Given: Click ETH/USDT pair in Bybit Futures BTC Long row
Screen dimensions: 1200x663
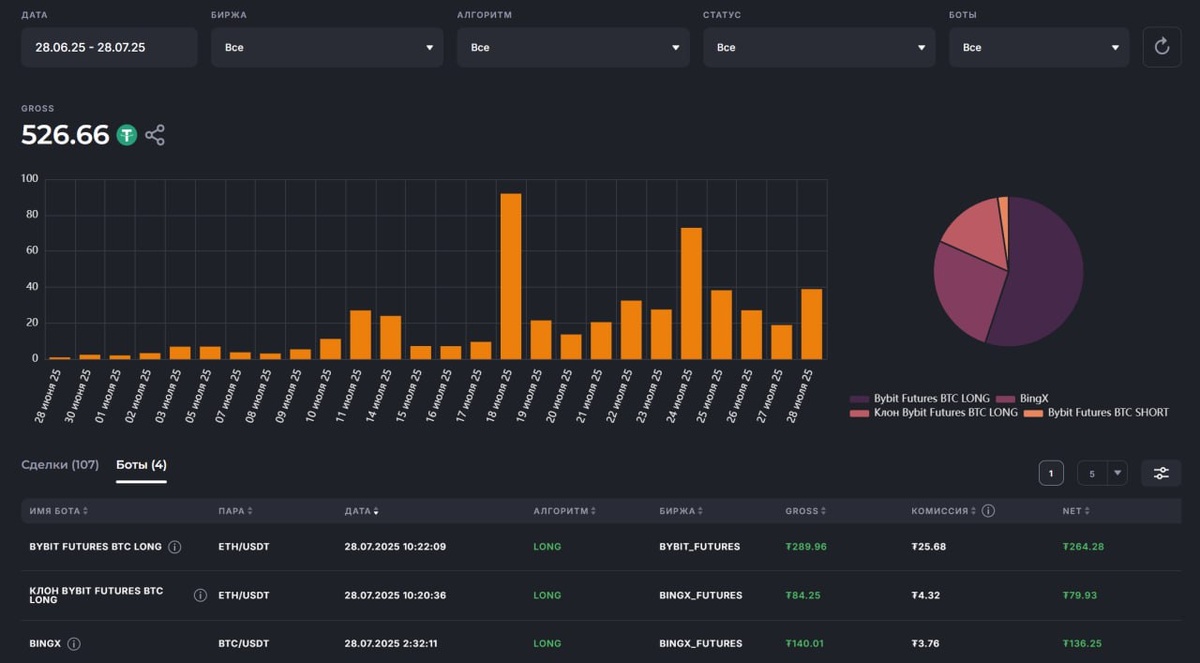Looking at the screenshot, I should tap(244, 547).
